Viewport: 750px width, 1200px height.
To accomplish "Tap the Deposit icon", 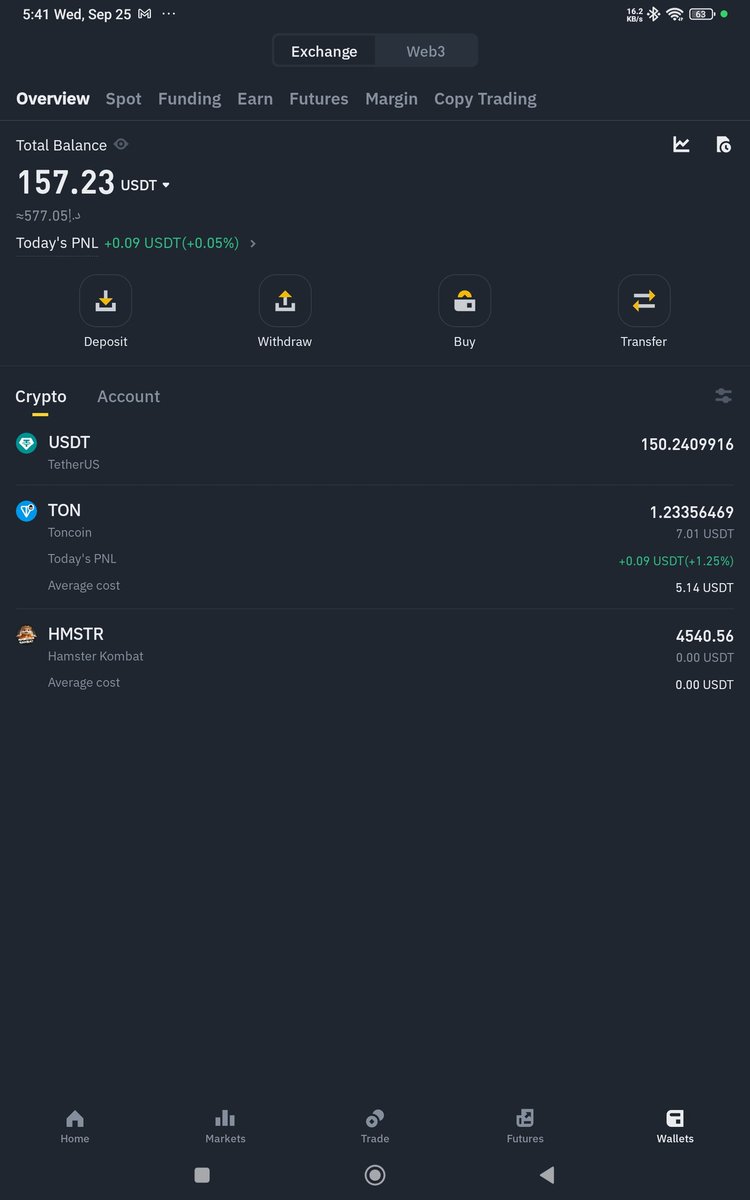I will click(x=105, y=300).
